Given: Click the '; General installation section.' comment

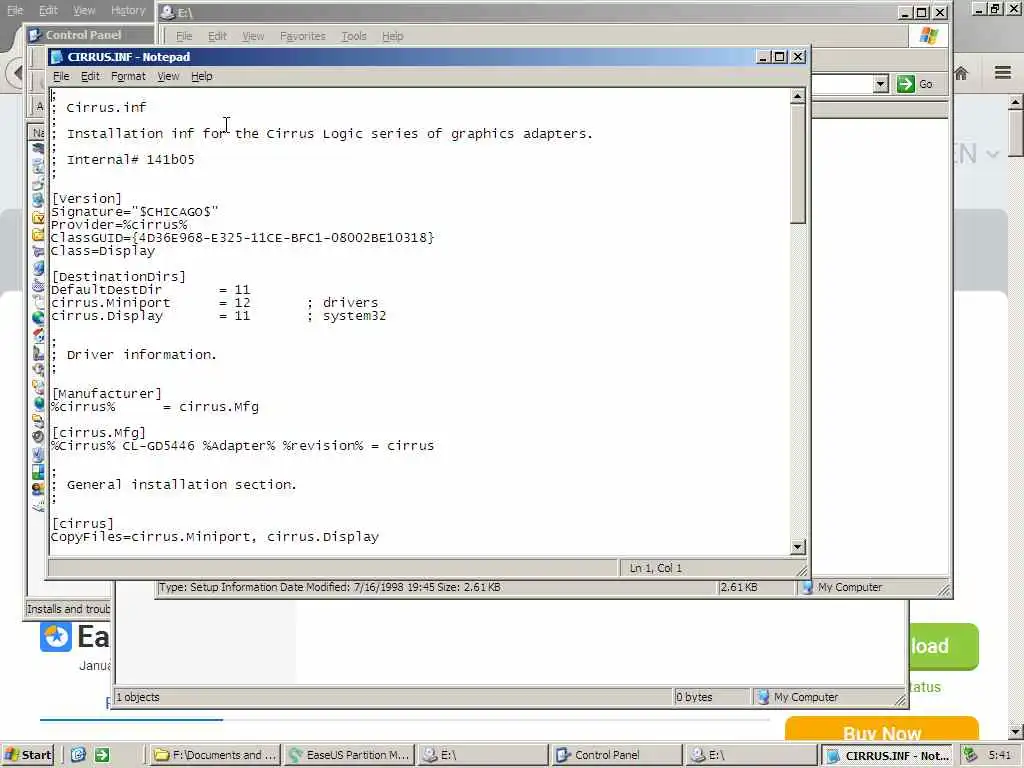Looking at the screenshot, I should [x=174, y=485].
